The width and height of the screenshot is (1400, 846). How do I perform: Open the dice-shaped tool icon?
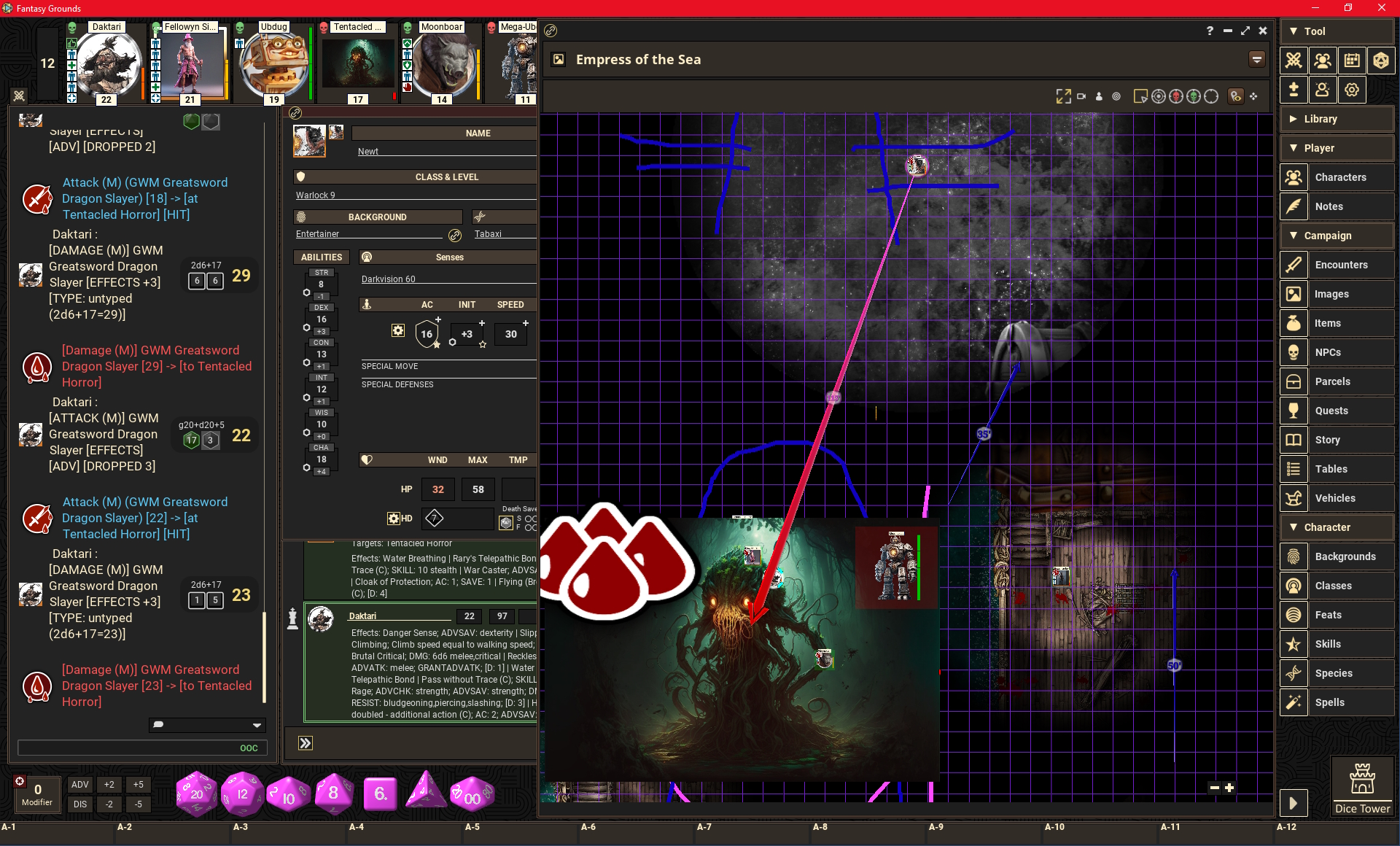click(1381, 61)
